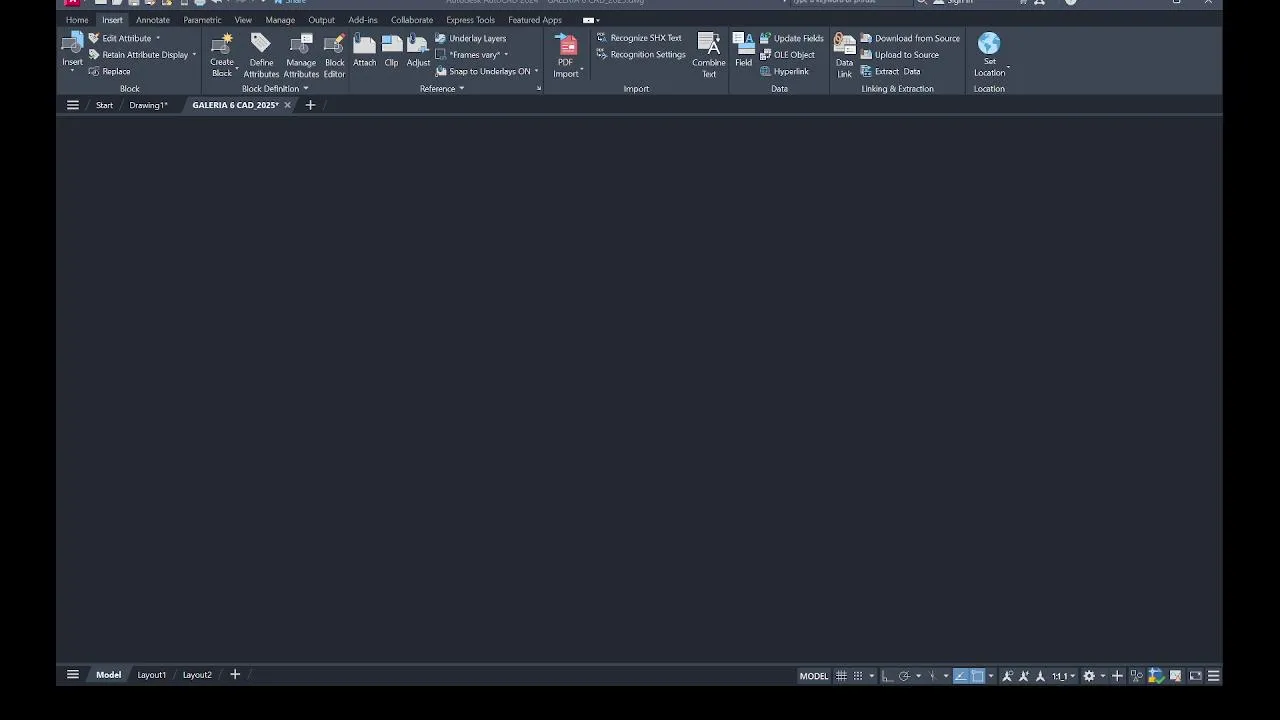Open Reference panel dialog launcher arrow

click(x=539, y=89)
